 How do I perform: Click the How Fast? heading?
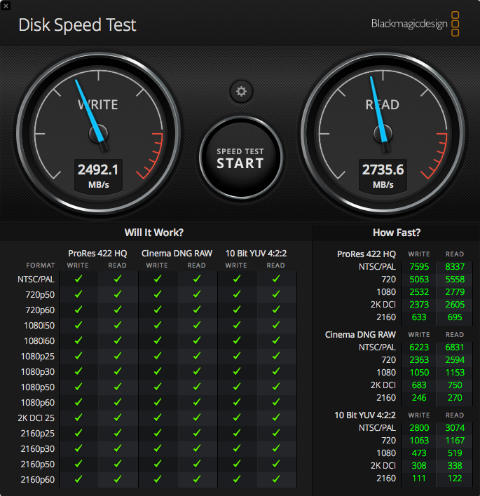click(x=397, y=232)
